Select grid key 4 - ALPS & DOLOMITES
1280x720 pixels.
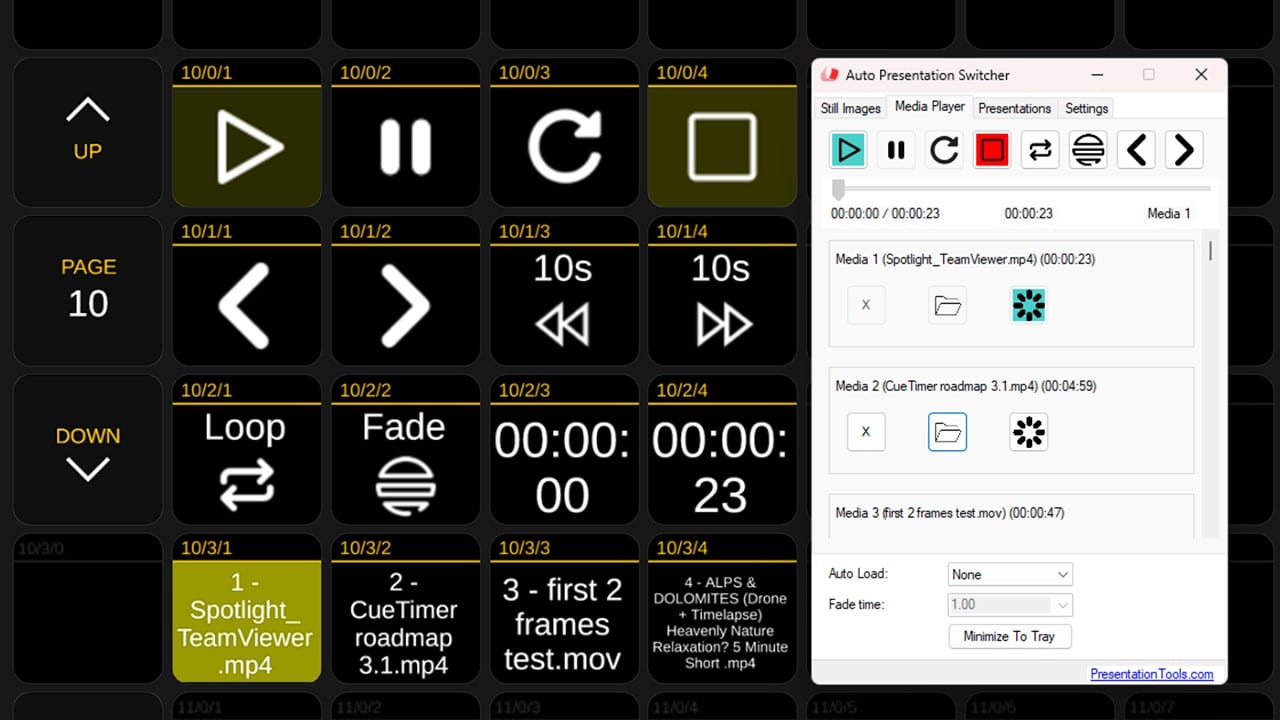click(722, 609)
